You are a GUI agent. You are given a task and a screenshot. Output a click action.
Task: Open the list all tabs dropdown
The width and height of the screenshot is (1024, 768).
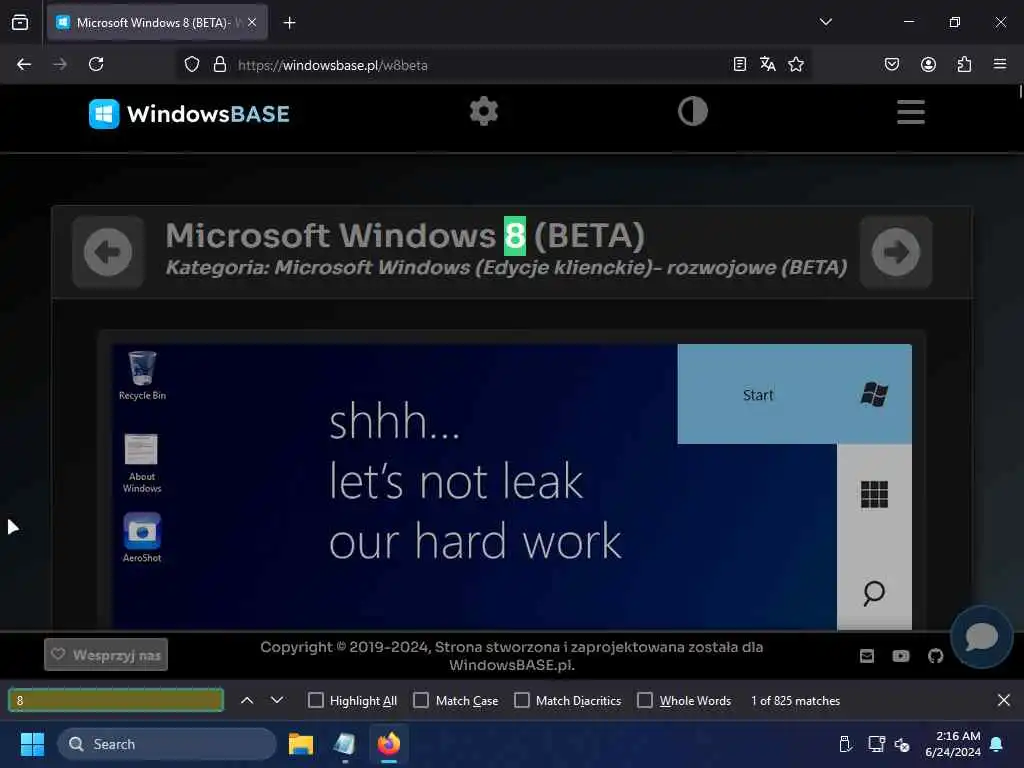825,22
